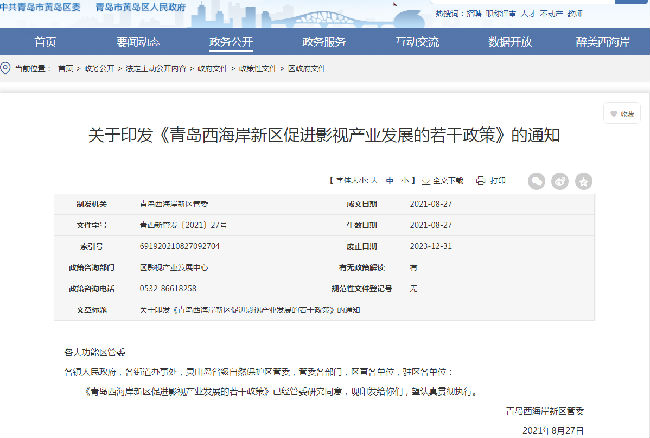
Task: Open the 要闻动态 navigation tab
Action: 138,42
